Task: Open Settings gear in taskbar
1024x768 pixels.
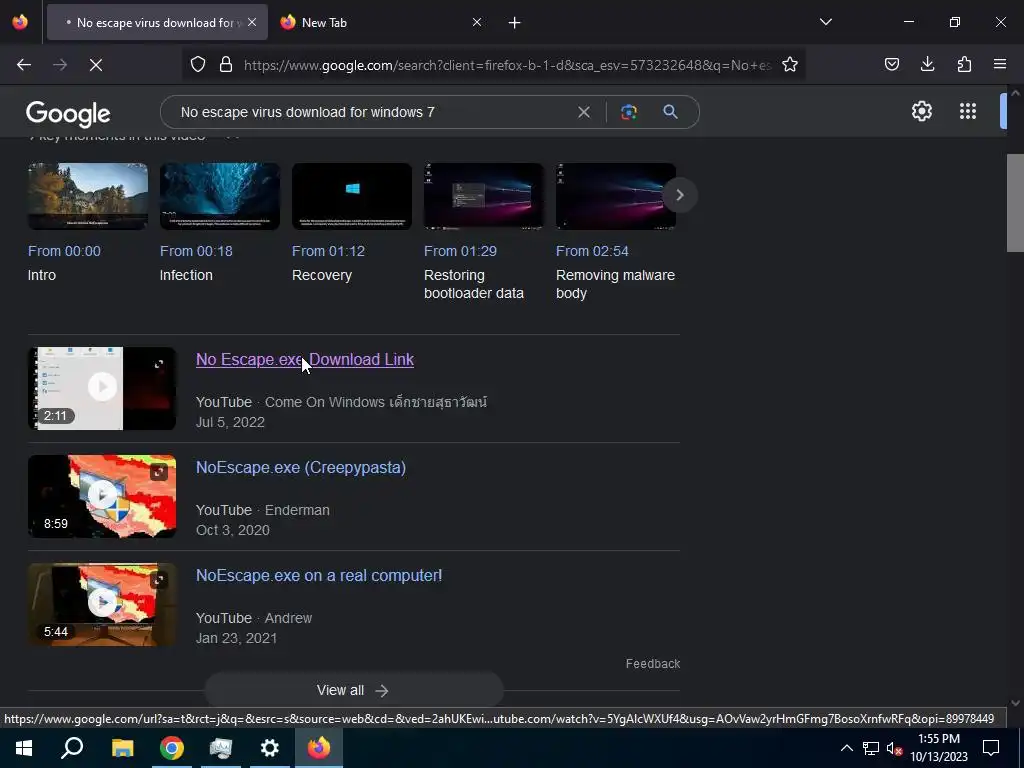Action: pos(270,748)
